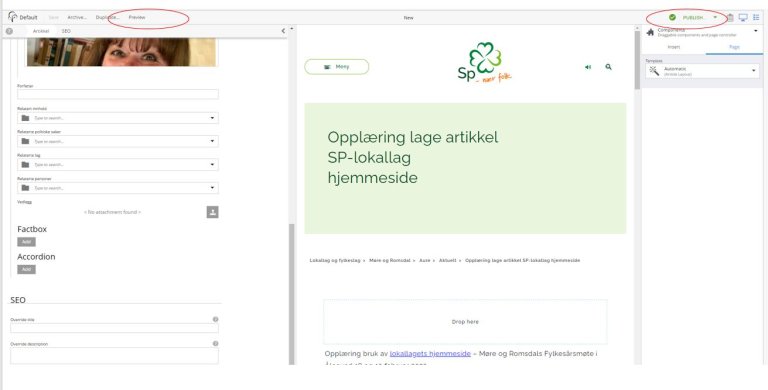Click help icon beside Override description
Image resolution: width=768 pixels, height=390 pixels.
(215, 343)
